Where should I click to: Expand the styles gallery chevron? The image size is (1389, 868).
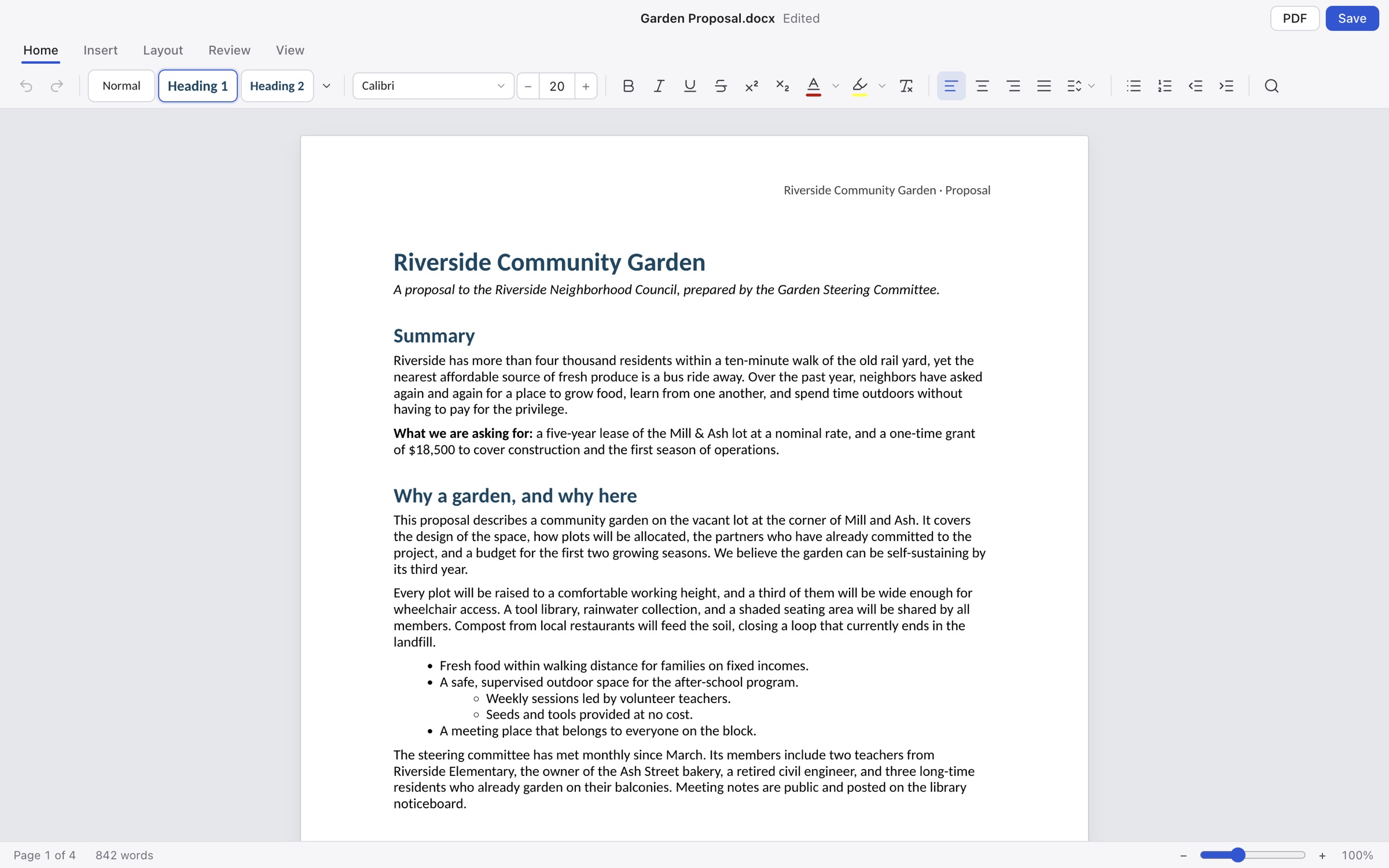[326, 86]
